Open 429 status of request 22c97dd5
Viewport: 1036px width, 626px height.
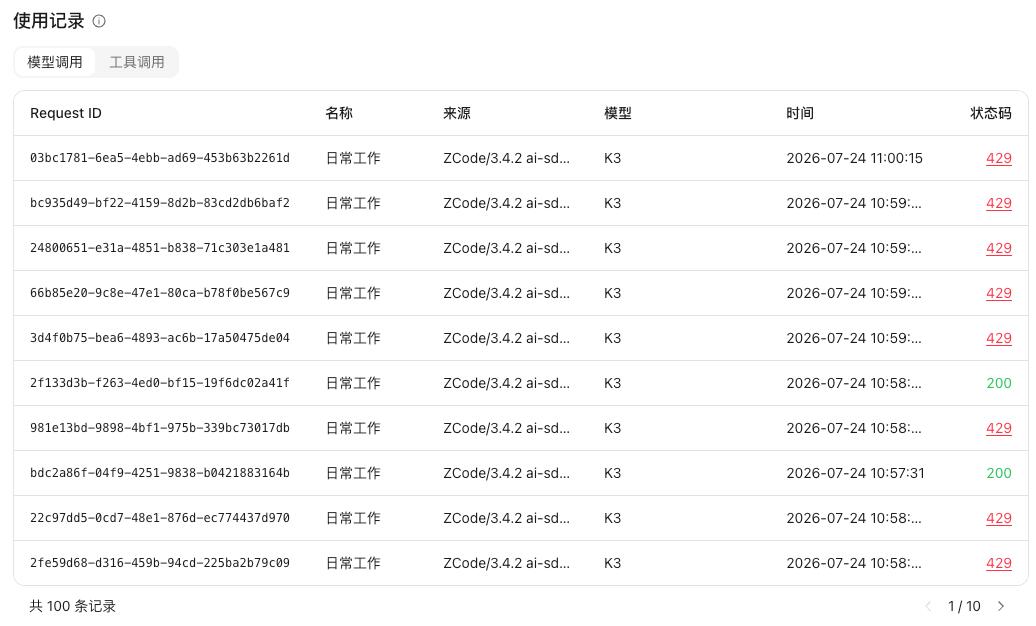click(998, 518)
